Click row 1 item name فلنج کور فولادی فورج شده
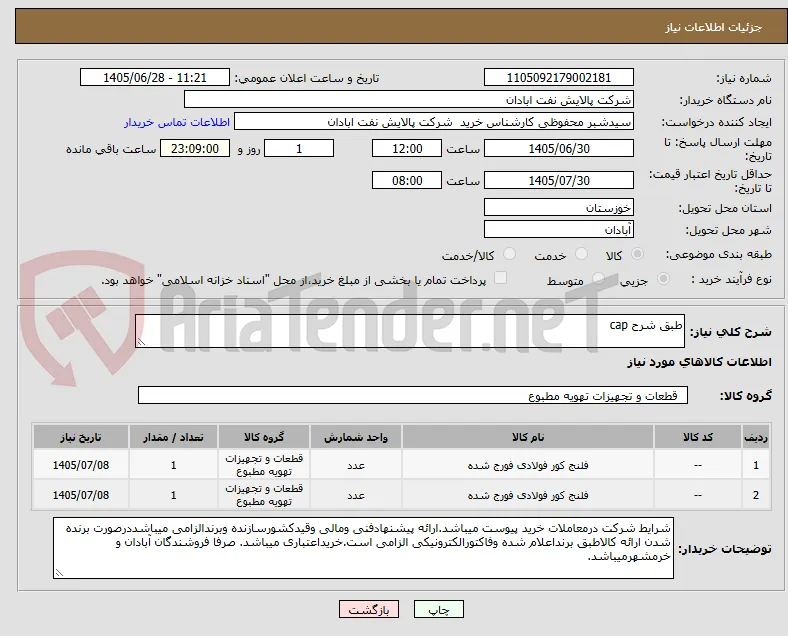Viewport: 788px width, 636px height. [x=528, y=465]
